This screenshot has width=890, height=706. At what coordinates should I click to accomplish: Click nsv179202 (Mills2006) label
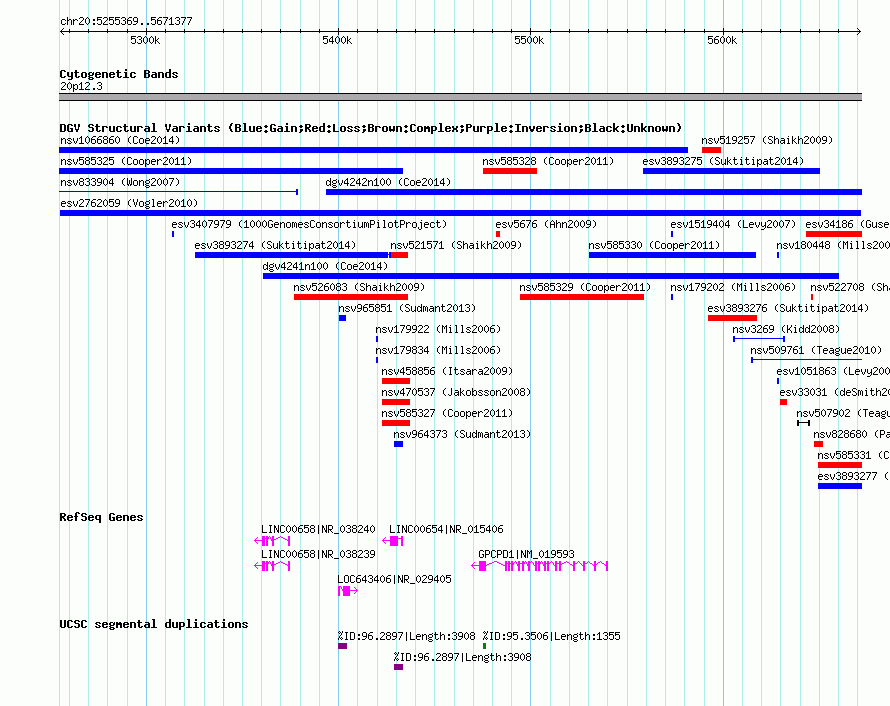pyautogui.click(x=733, y=287)
